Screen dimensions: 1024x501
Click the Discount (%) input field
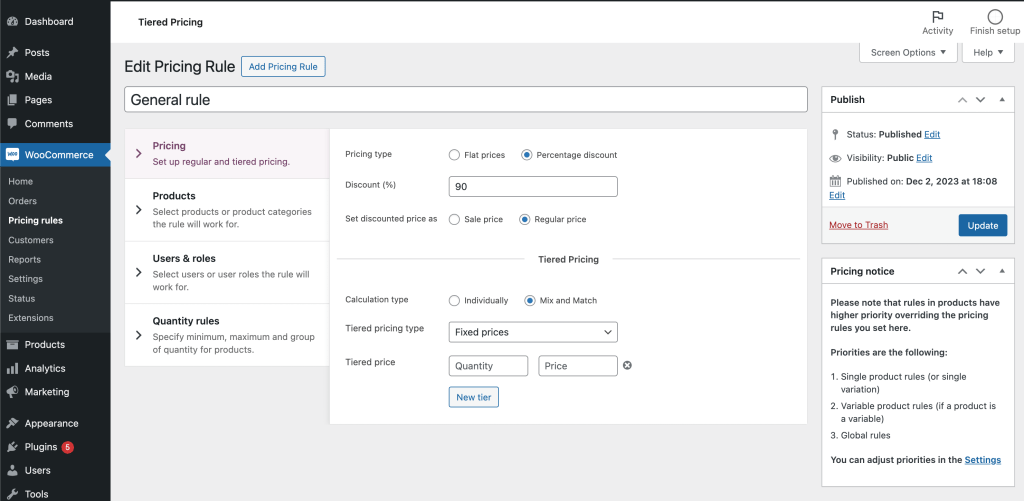coord(533,187)
